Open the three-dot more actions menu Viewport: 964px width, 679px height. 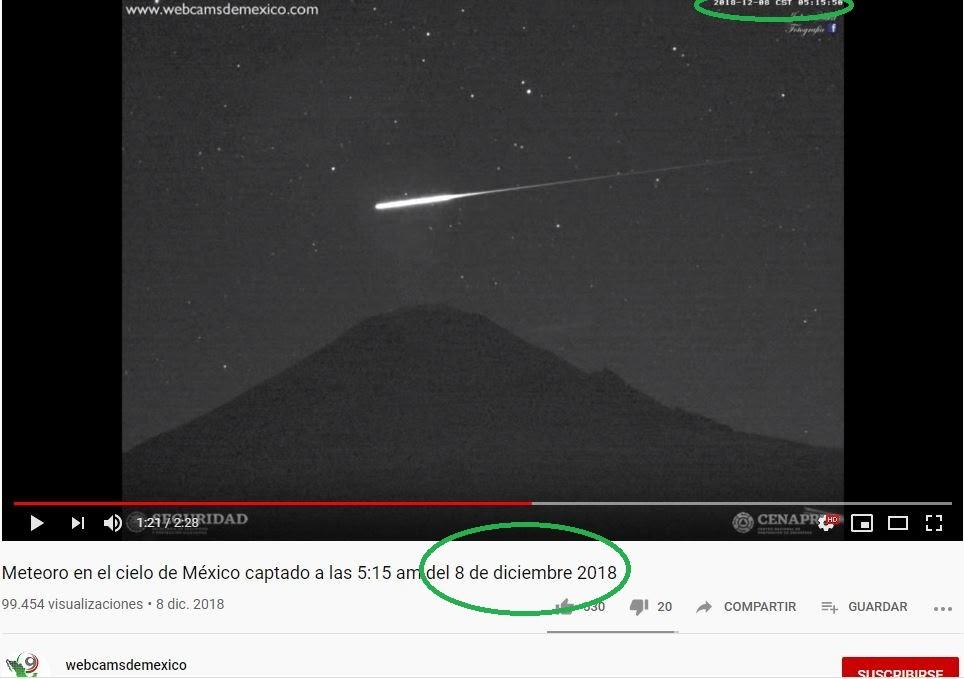pos(942,608)
